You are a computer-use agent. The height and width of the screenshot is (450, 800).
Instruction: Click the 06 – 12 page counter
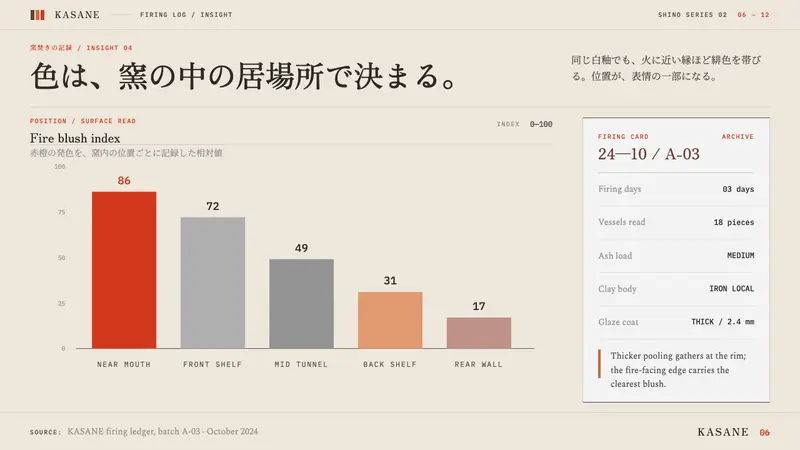(753, 15)
